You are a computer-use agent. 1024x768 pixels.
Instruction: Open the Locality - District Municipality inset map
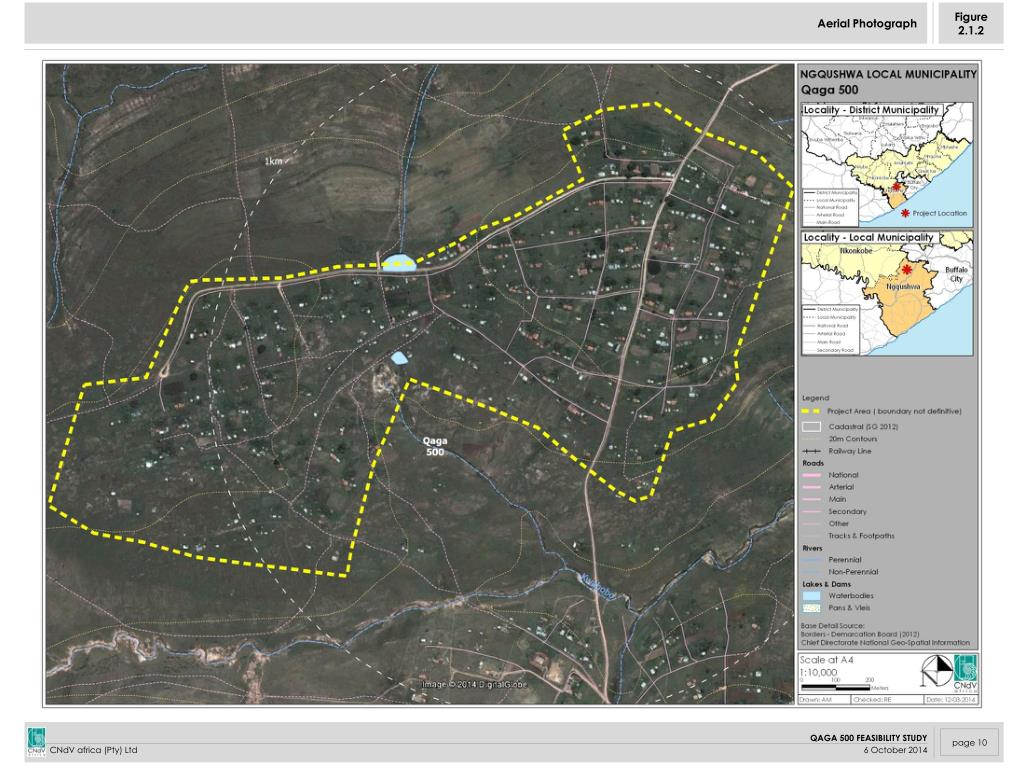[888, 165]
